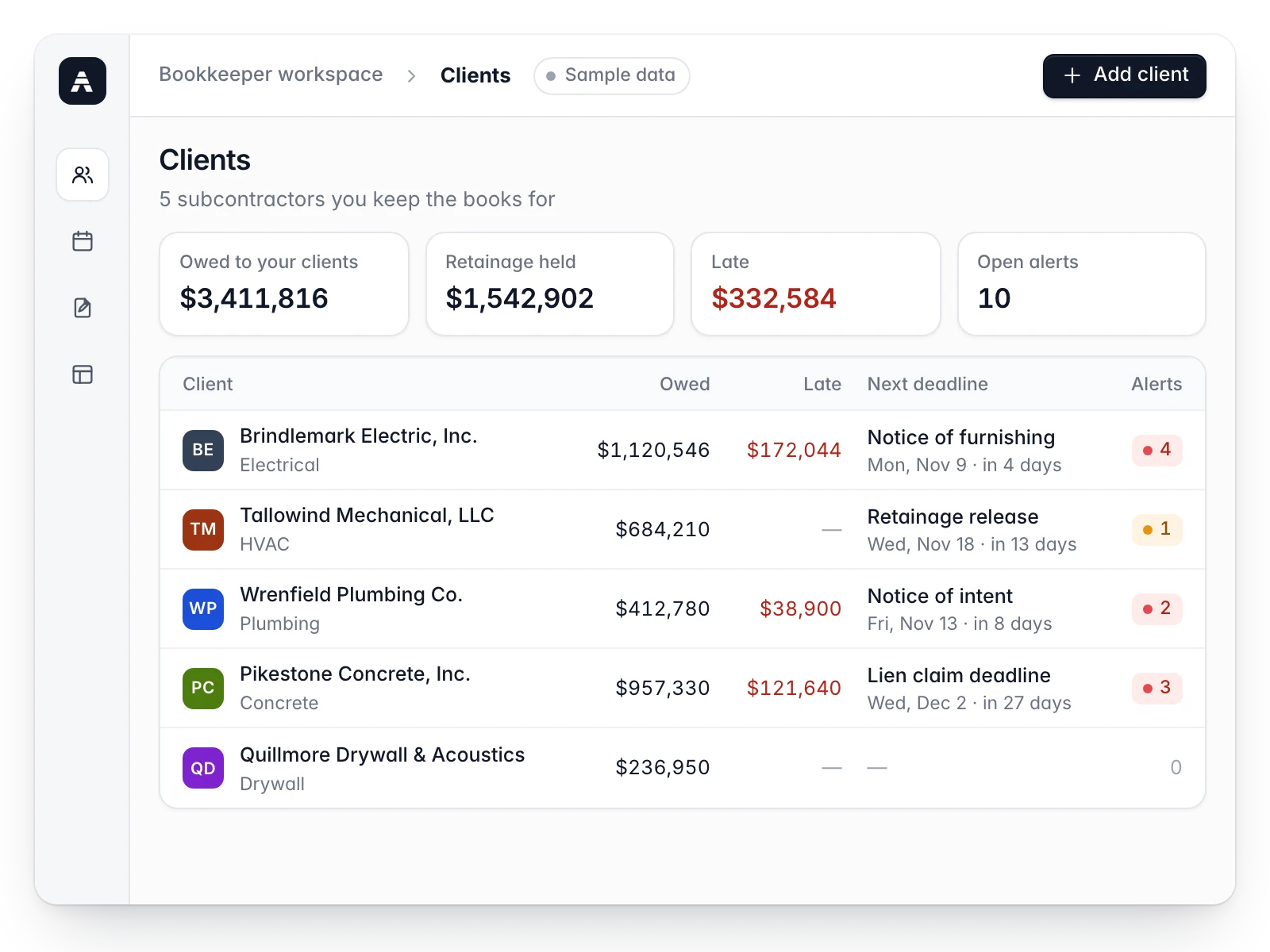Open the Owed to your clients card

284,284
